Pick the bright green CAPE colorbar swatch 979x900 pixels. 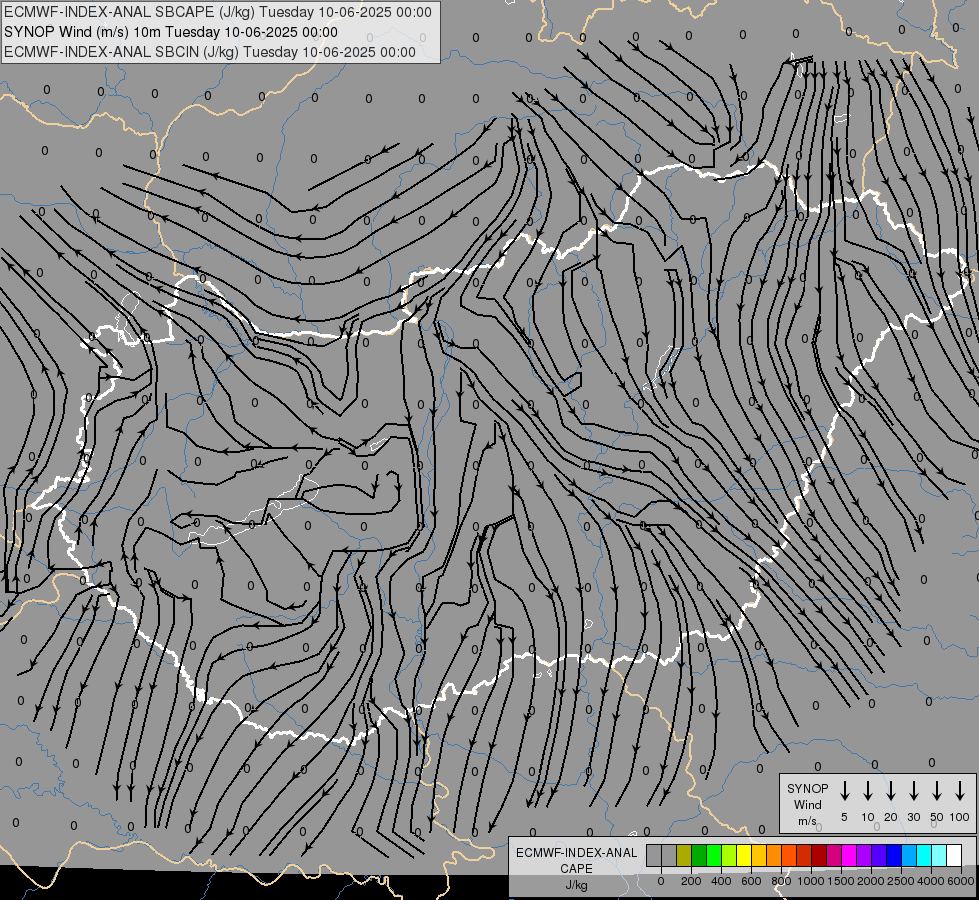pyautogui.click(x=714, y=855)
